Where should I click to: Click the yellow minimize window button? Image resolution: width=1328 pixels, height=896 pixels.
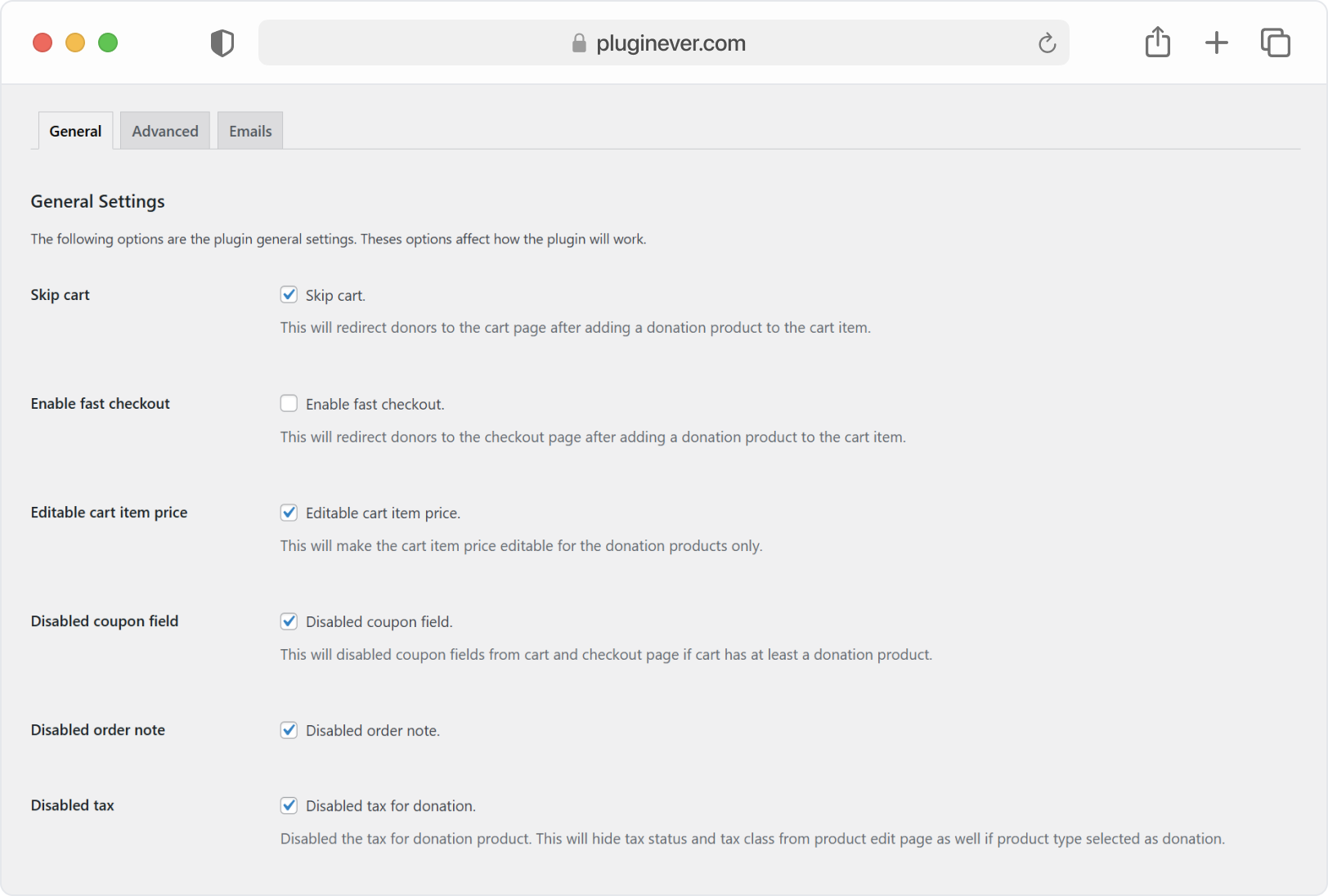[x=75, y=43]
